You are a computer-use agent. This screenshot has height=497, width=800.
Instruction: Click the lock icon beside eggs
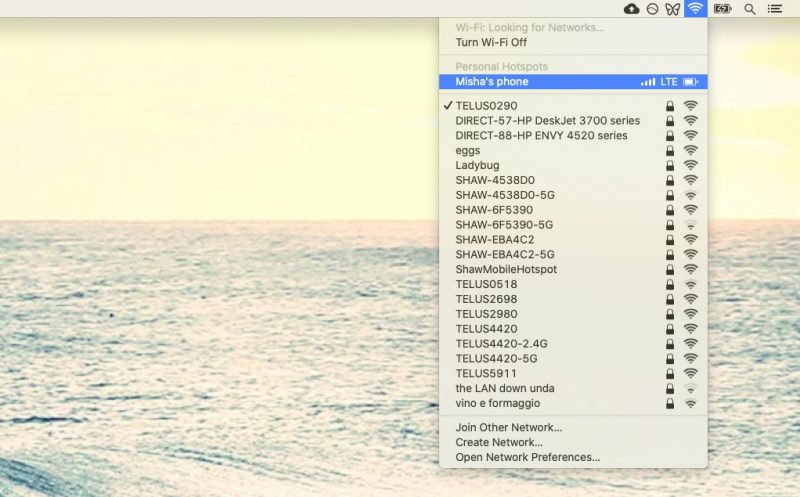(x=670, y=150)
